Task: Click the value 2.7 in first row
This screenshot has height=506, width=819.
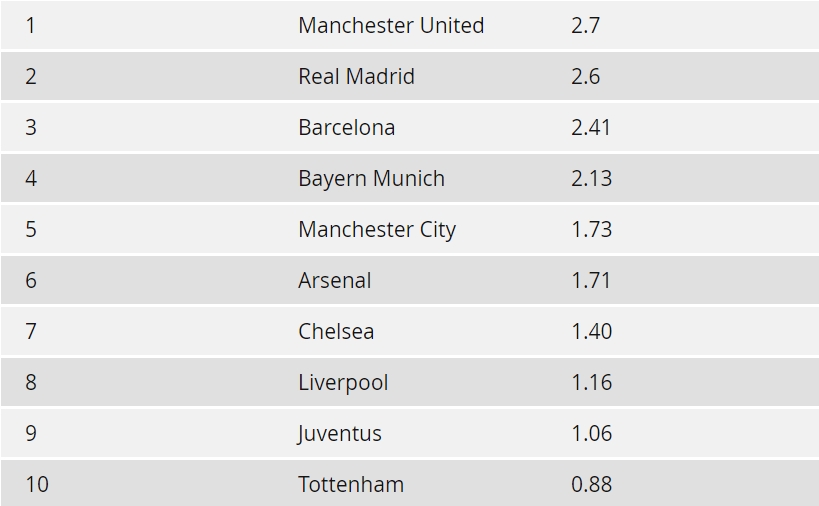Action: (x=585, y=25)
